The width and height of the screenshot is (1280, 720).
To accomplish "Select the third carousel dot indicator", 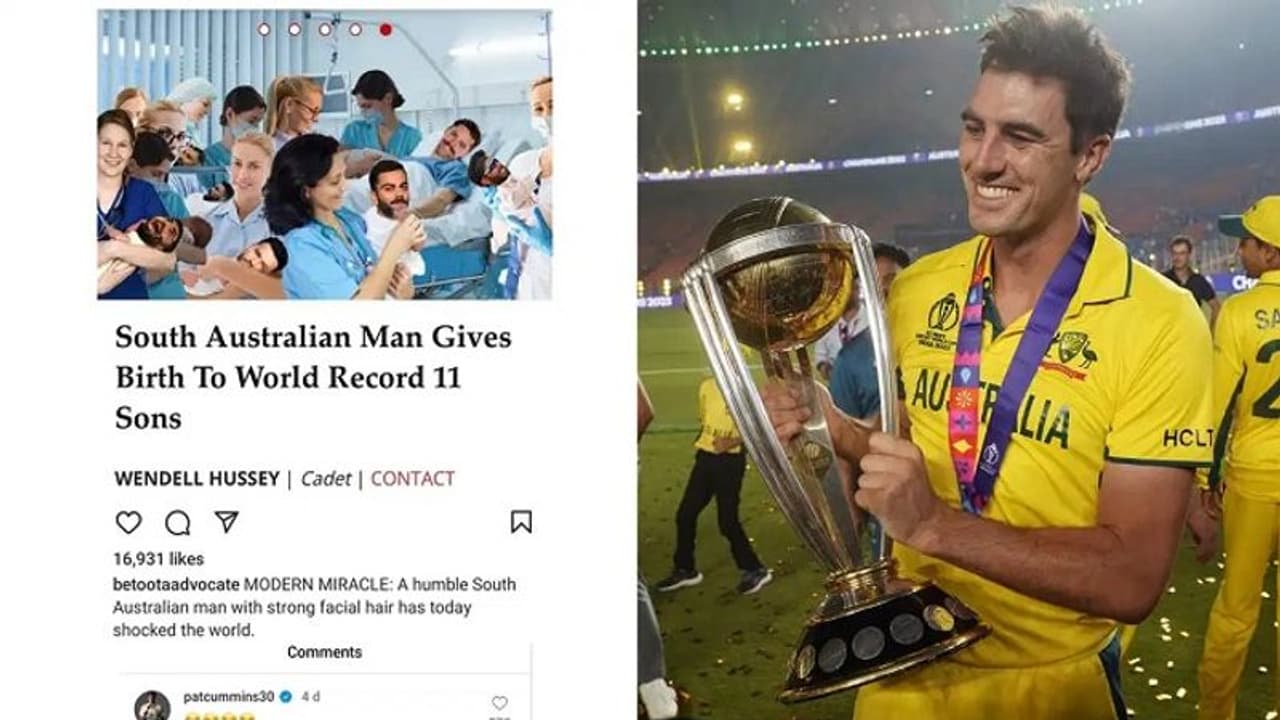I will click(x=325, y=29).
